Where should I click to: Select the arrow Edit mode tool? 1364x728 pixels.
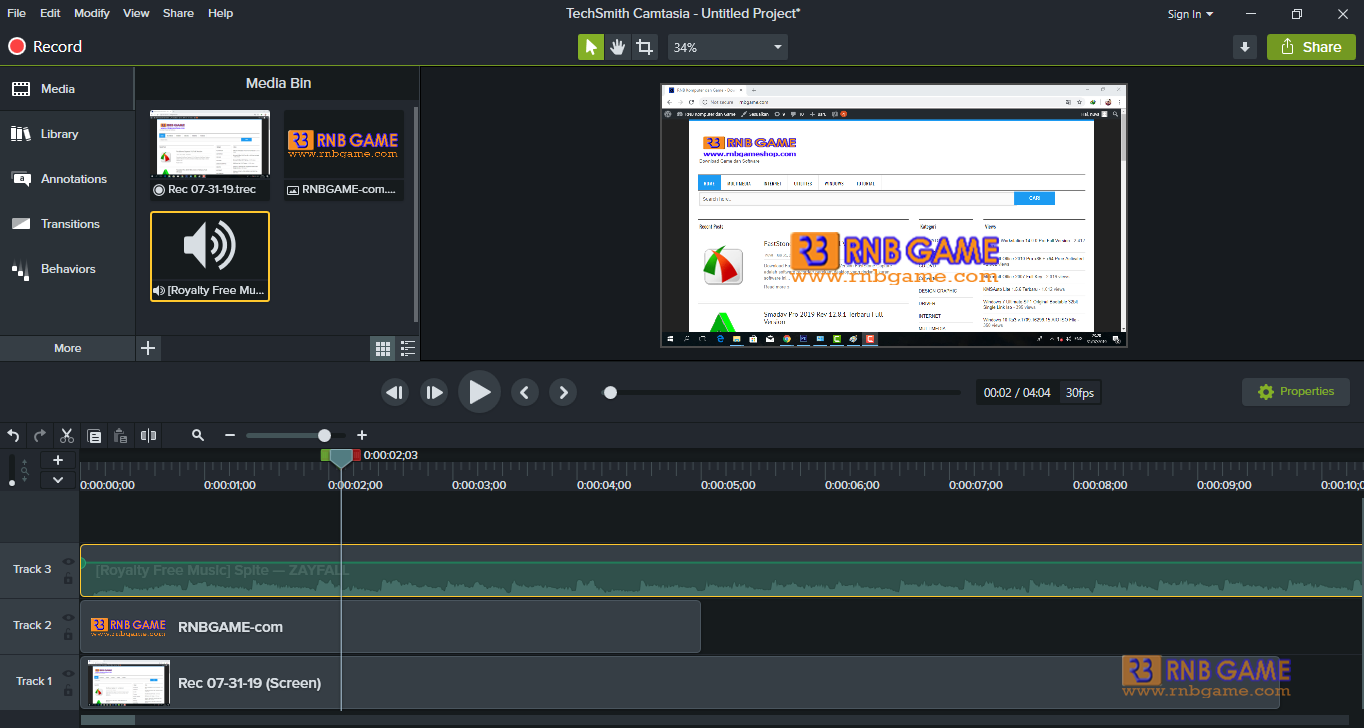tap(591, 47)
